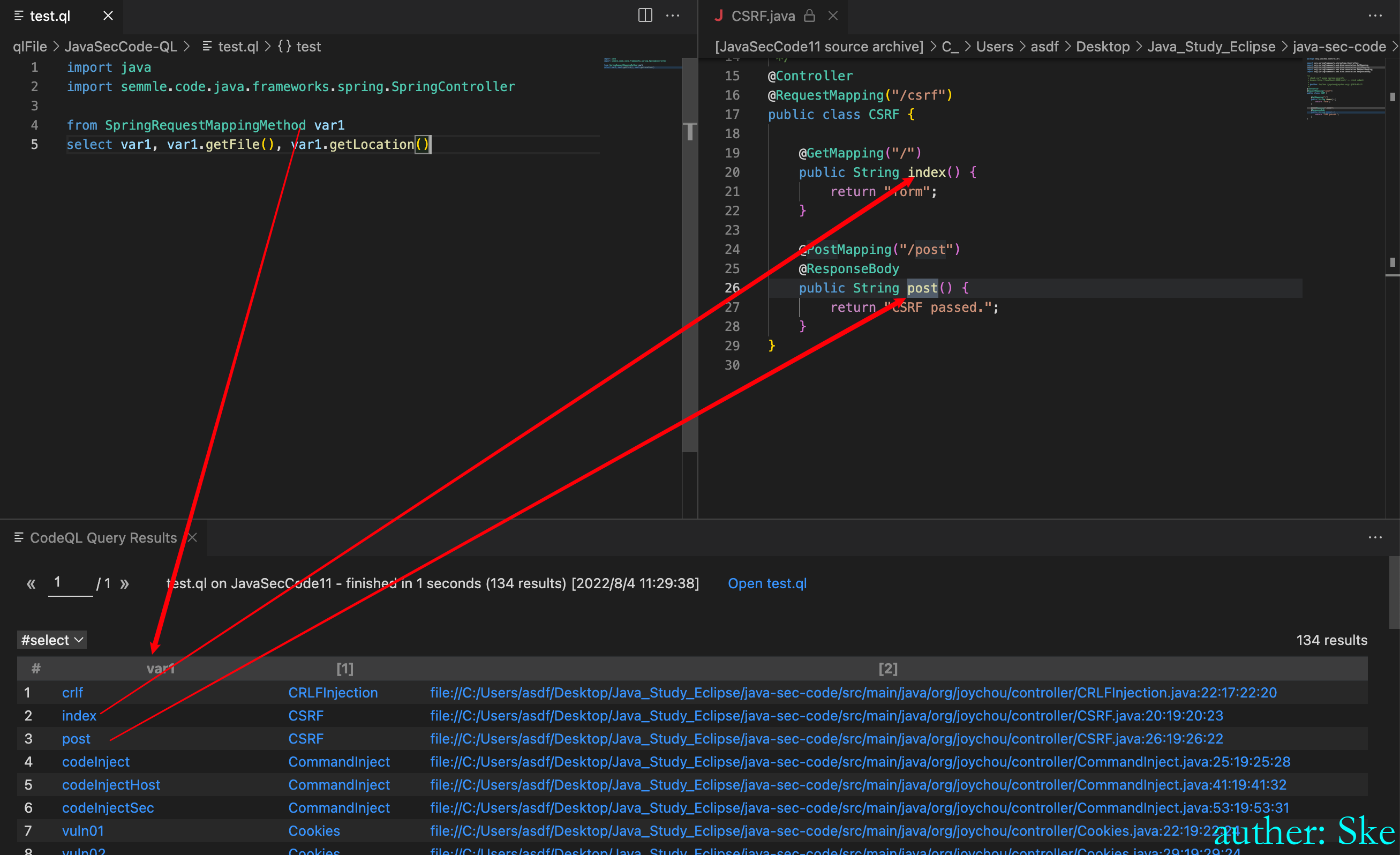The width and height of the screenshot is (1400, 855).
Task: Select the CodeQL Query Results tab
Action: pyautogui.click(x=103, y=538)
